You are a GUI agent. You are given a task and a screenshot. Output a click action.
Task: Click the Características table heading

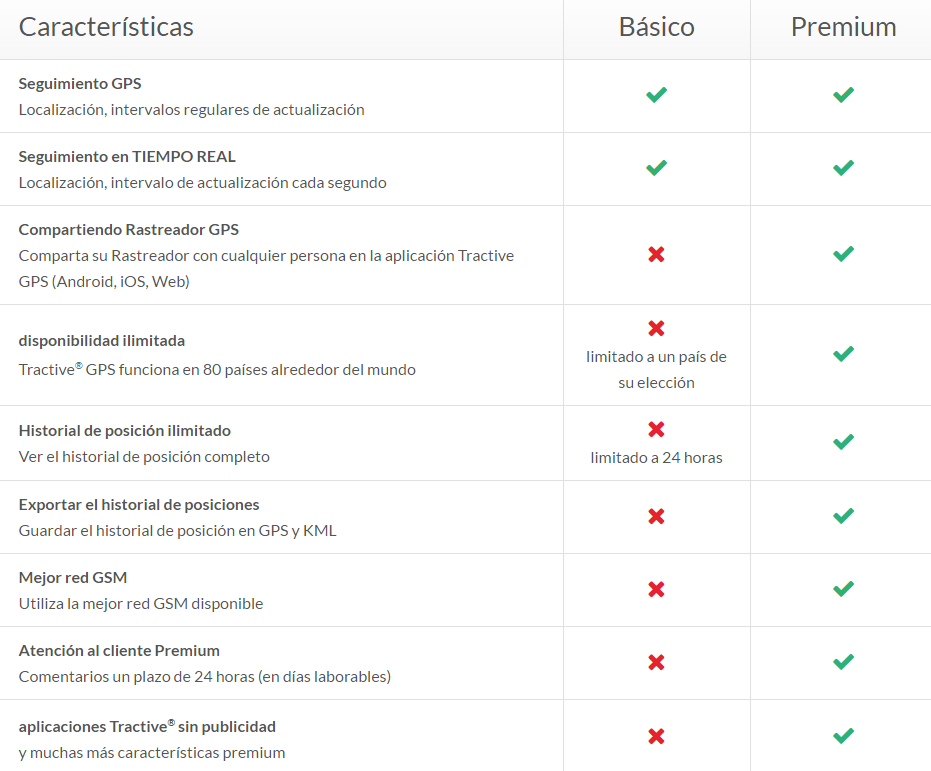pos(106,27)
